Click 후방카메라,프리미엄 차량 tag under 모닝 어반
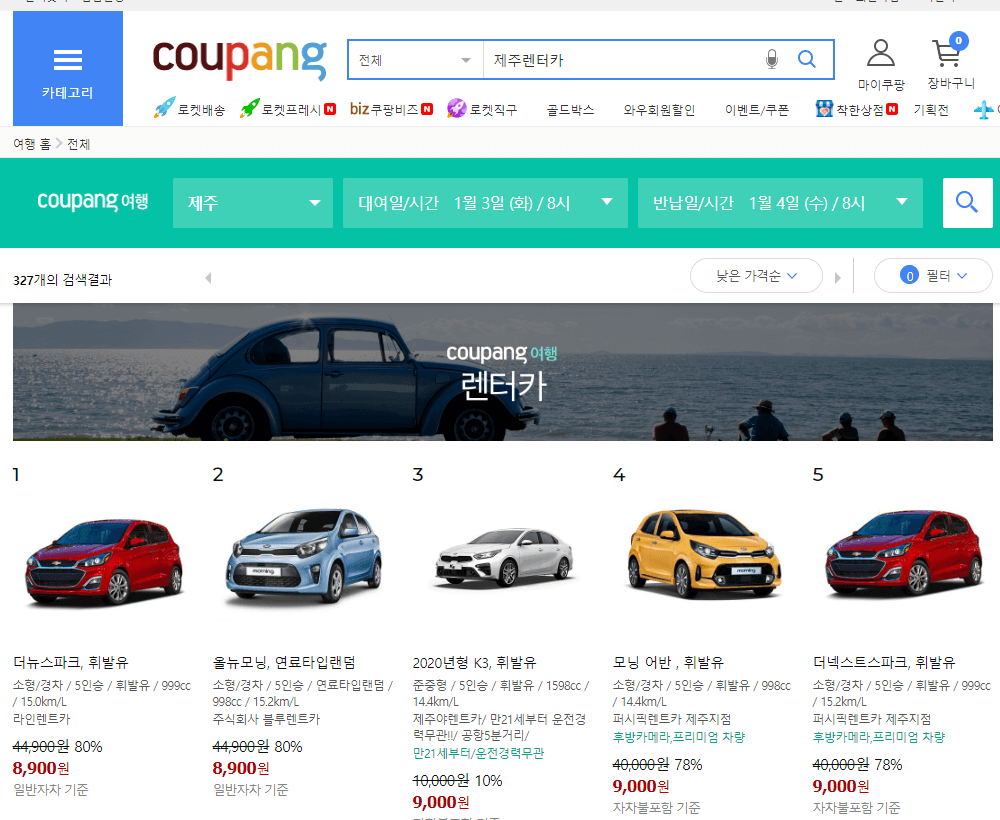The image size is (1000, 820). coord(679,736)
